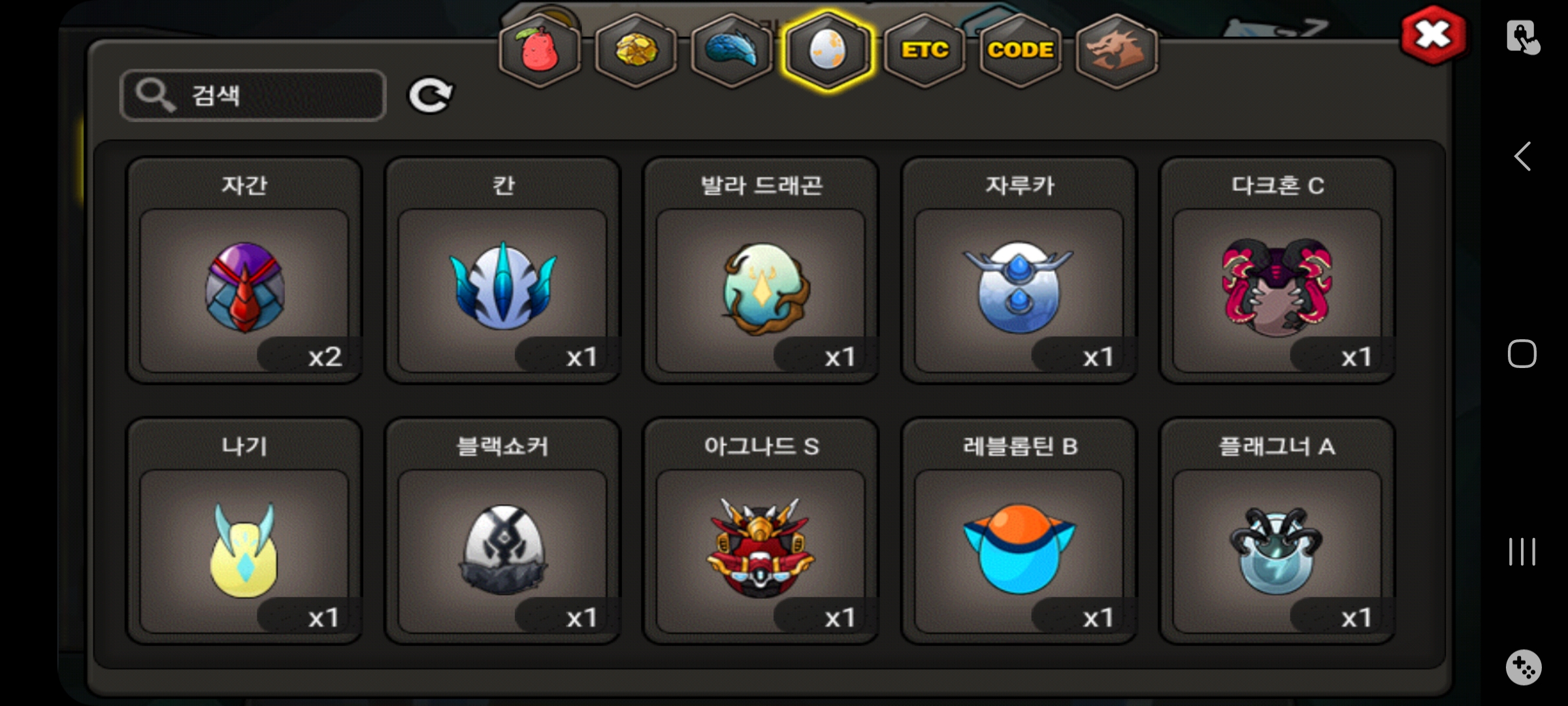This screenshot has height=706, width=1568.
Task: Open the game controller icon tool
Action: point(1524,667)
